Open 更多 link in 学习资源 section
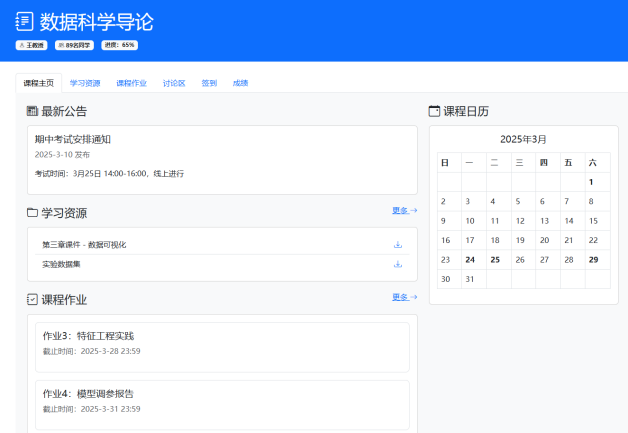Screen dimensions: 628x433 405,210
